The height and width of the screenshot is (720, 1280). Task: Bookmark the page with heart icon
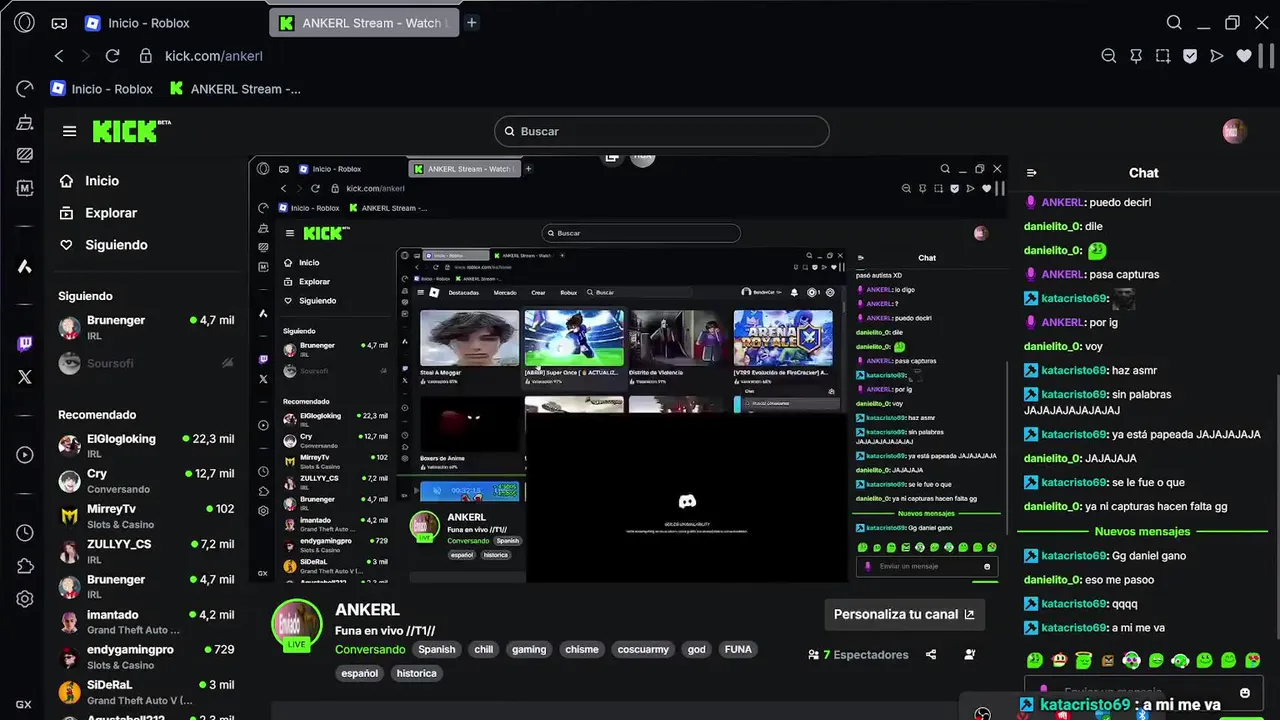(x=1244, y=56)
